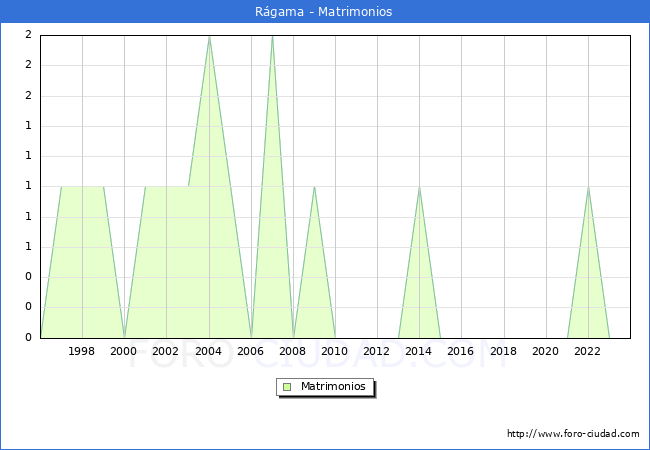Click the 2009 peak of the chart
The width and height of the screenshot is (650, 450).
pos(315,187)
